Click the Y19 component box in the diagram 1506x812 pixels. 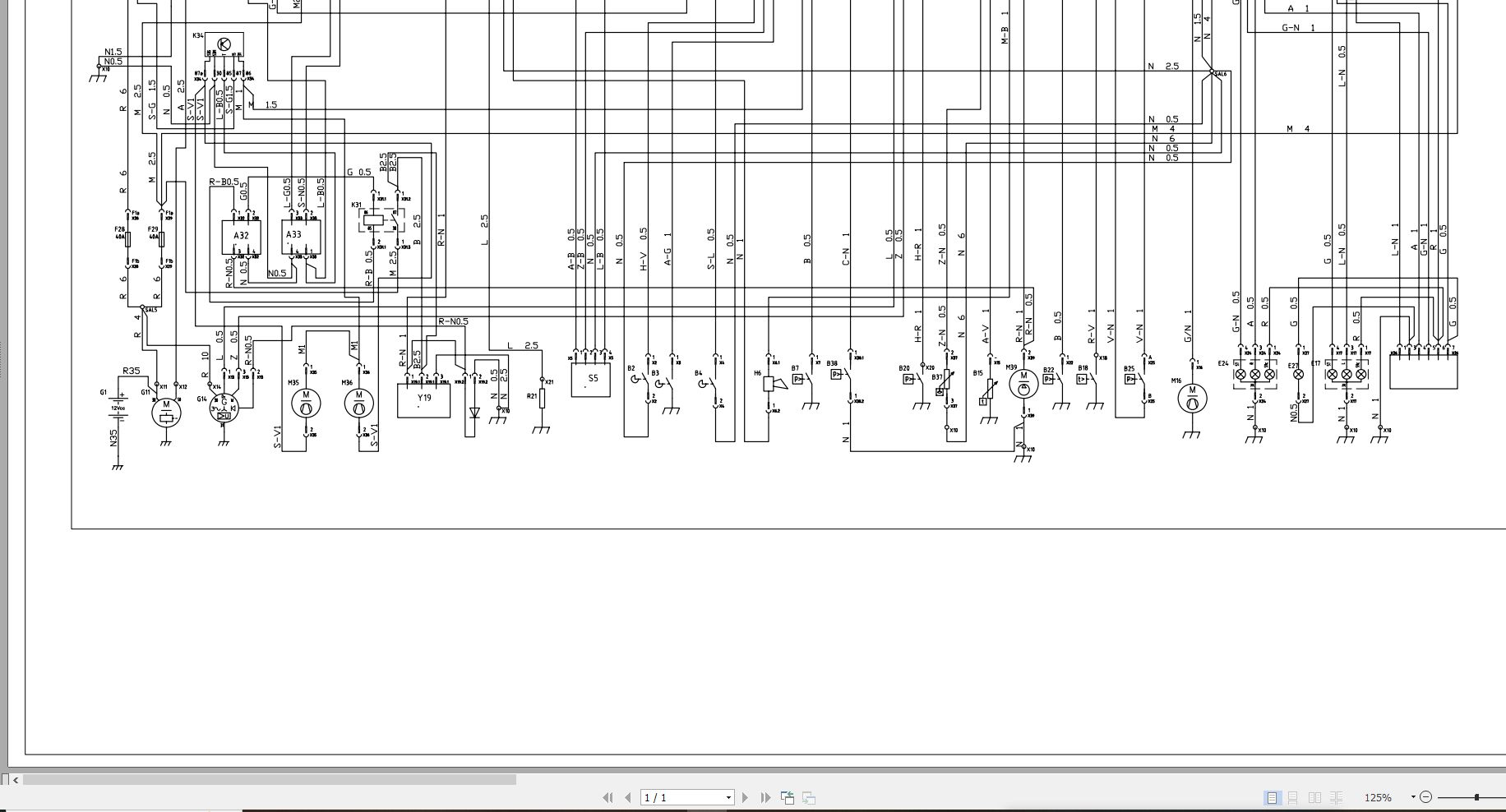tap(423, 399)
